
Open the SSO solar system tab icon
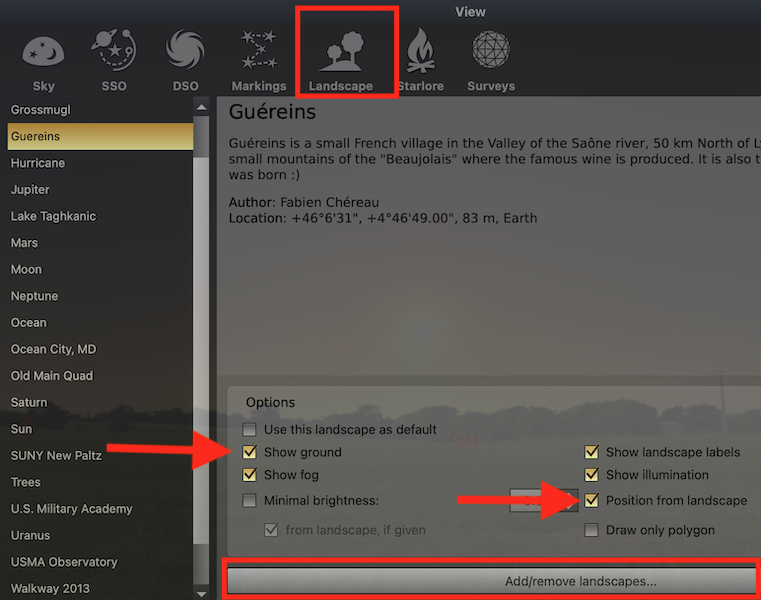(114, 50)
